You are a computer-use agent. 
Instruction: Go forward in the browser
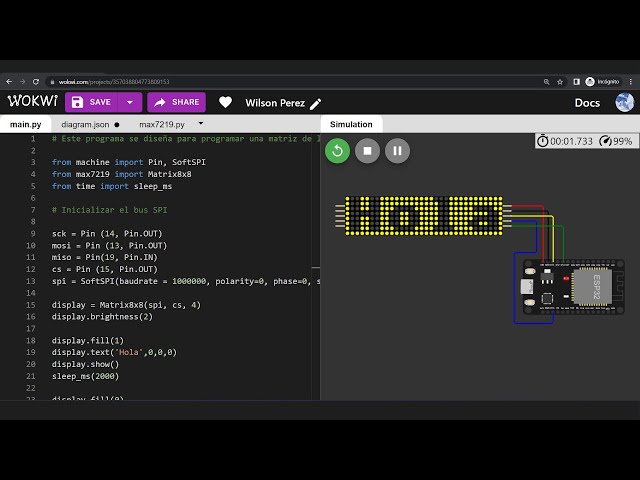(22, 82)
